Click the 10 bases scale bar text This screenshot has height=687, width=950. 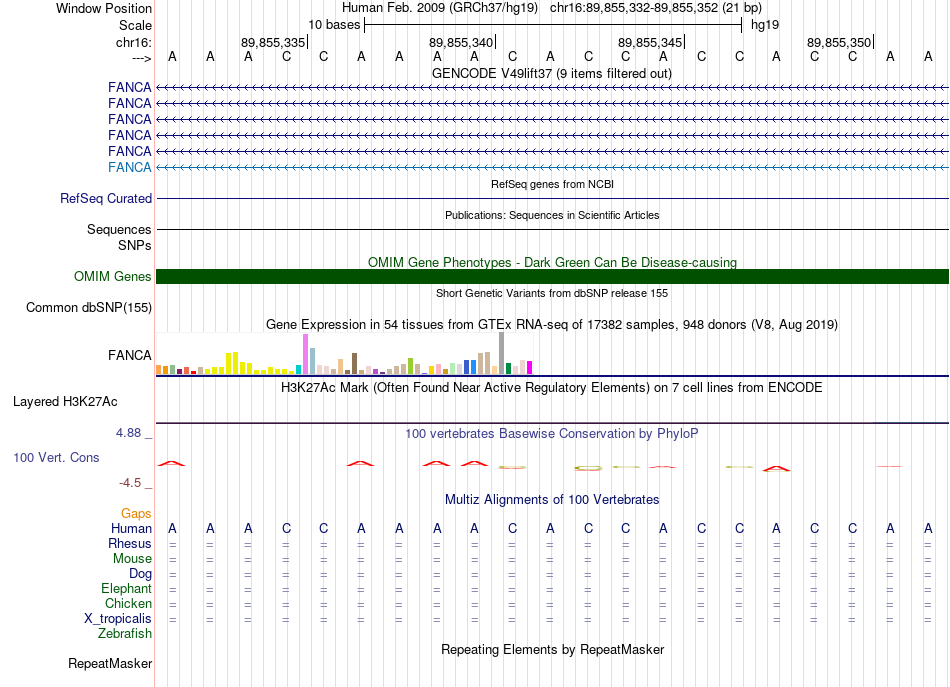[334, 25]
